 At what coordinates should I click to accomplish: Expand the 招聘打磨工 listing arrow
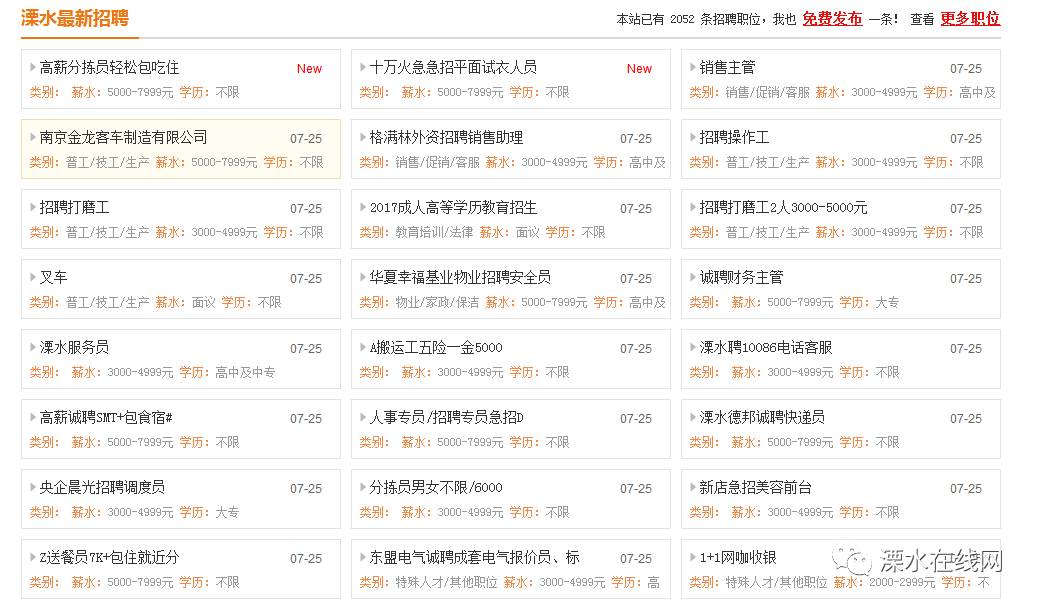tap(34, 208)
